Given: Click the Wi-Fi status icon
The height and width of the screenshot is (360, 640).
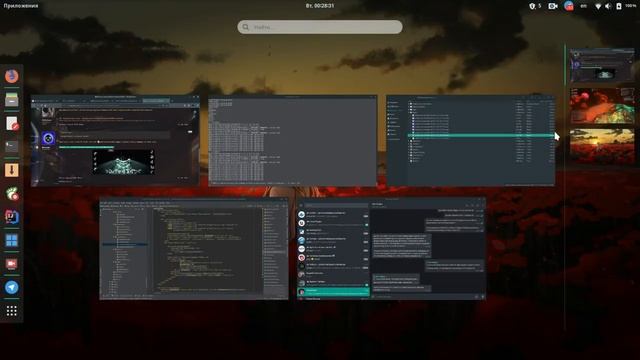Looking at the screenshot, I should point(598,6).
